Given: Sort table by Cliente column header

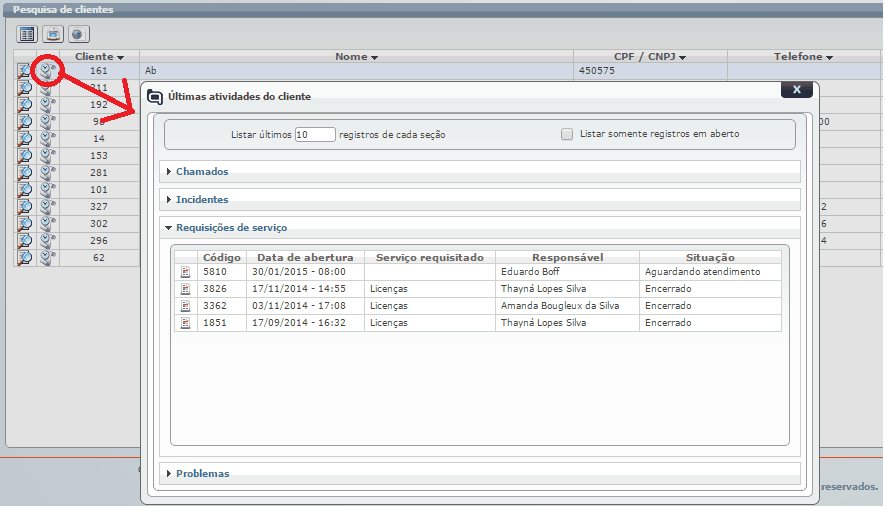Looking at the screenshot, I should (x=99, y=57).
